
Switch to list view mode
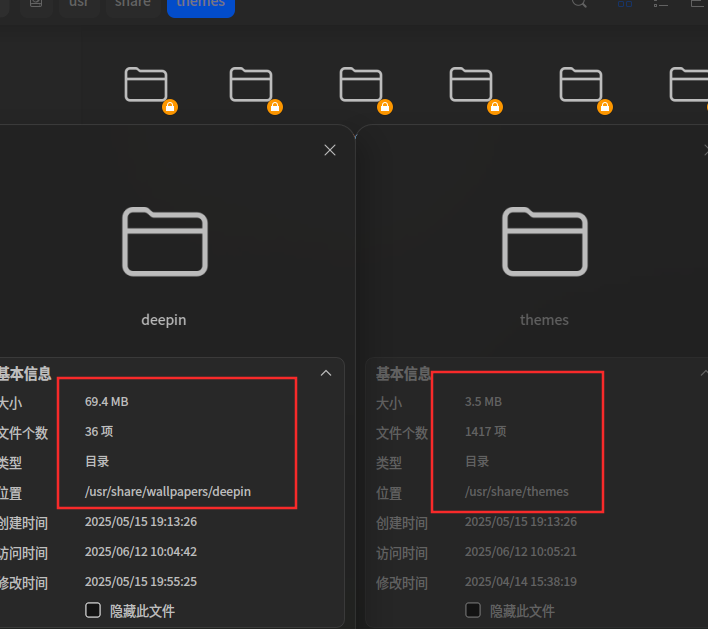point(661,4)
